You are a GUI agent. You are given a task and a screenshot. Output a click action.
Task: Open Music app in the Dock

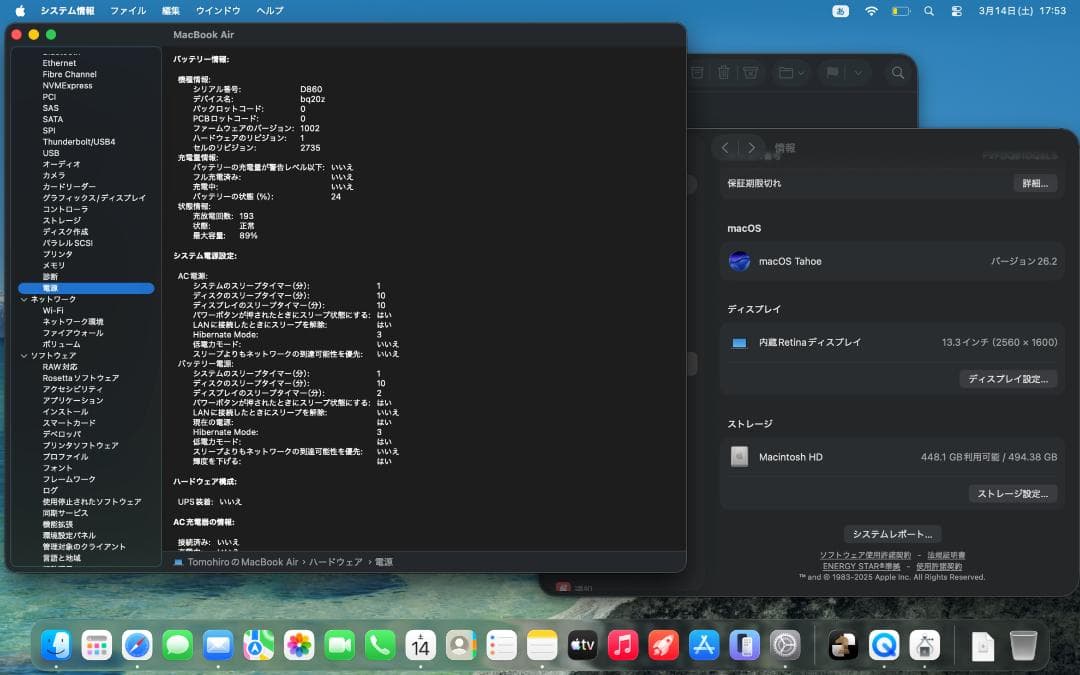[623, 645]
